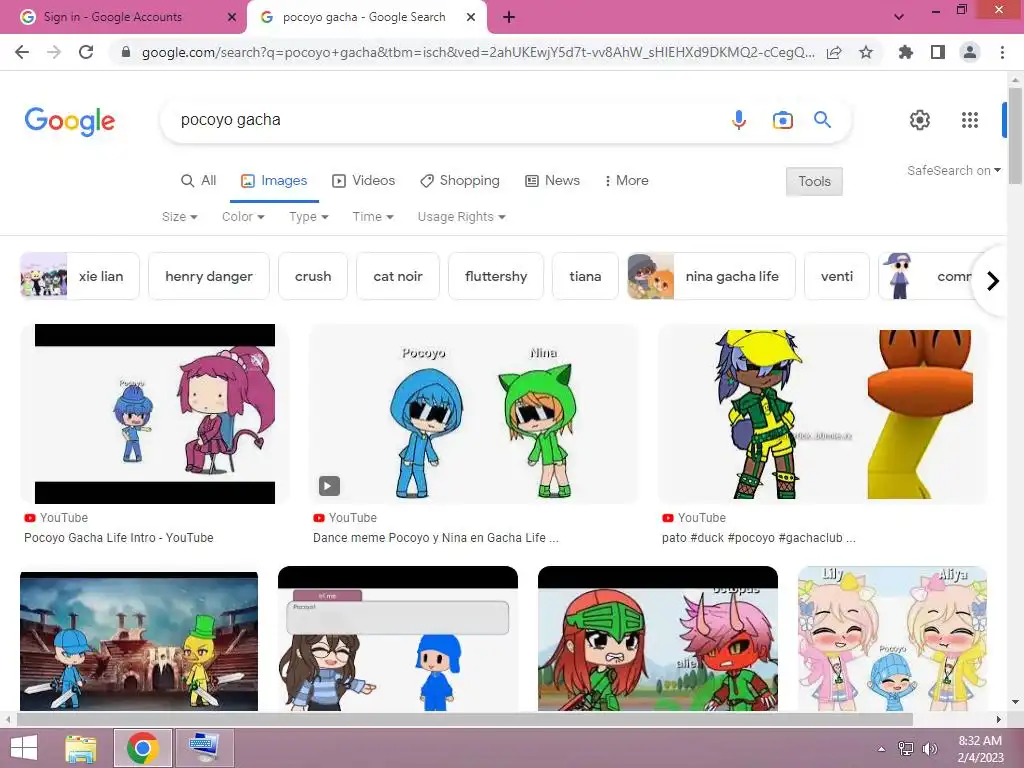Expand the Time filter dropdown
This screenshot has width=1024, height=768.
coord(373,217)
